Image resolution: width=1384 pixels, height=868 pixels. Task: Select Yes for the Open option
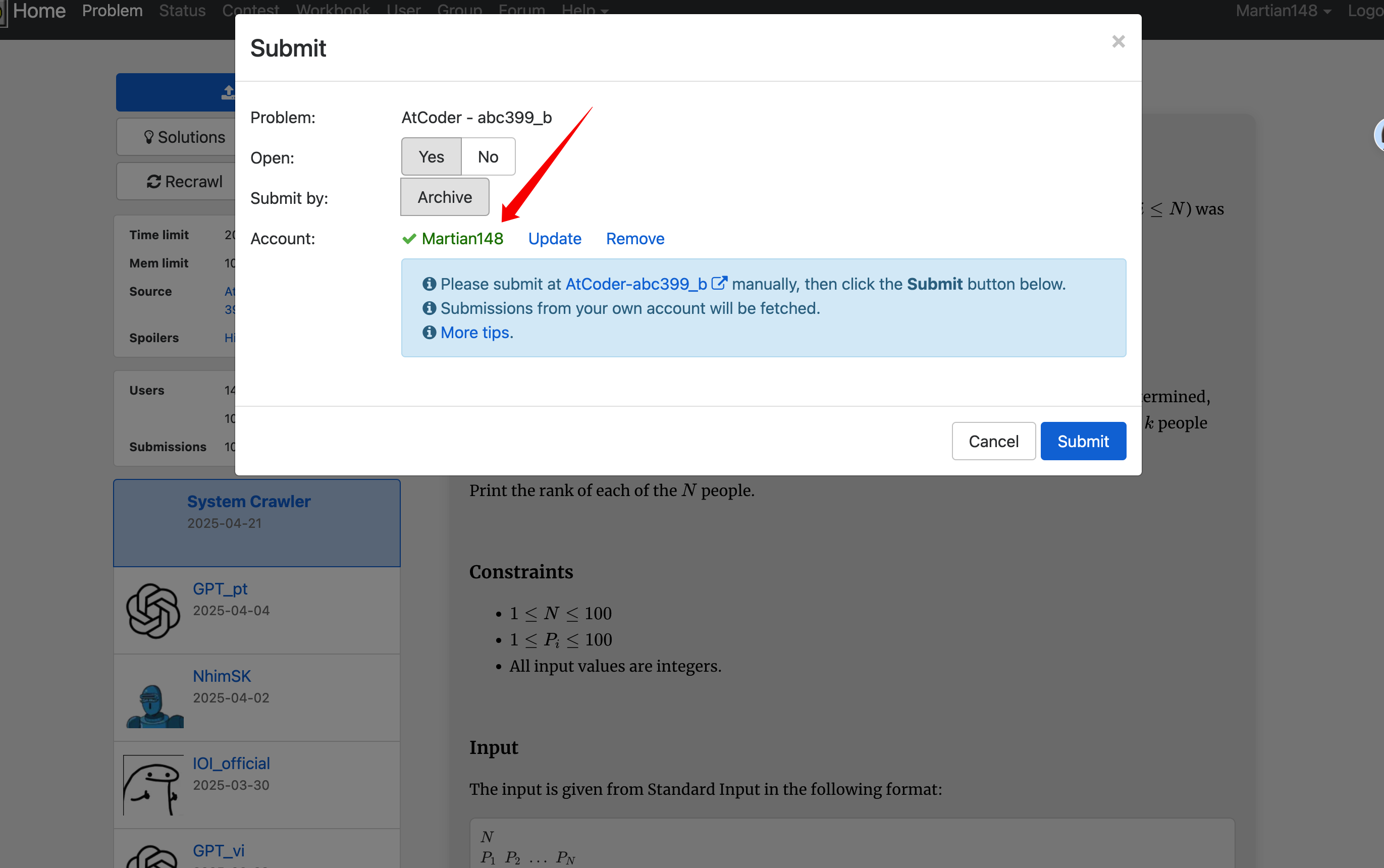(431, 157)
